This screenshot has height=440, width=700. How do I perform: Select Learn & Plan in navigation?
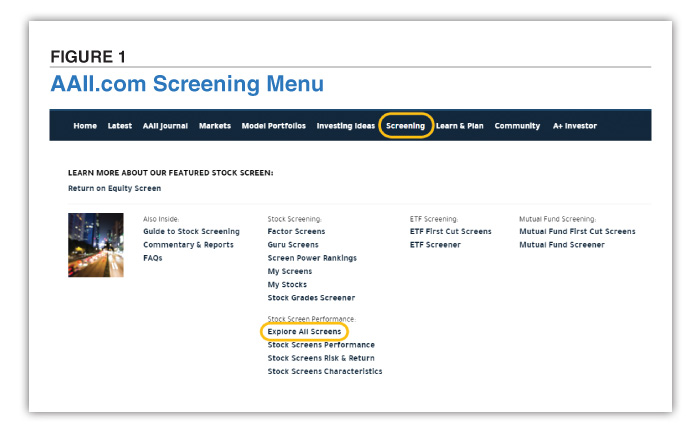click(459, 126)
